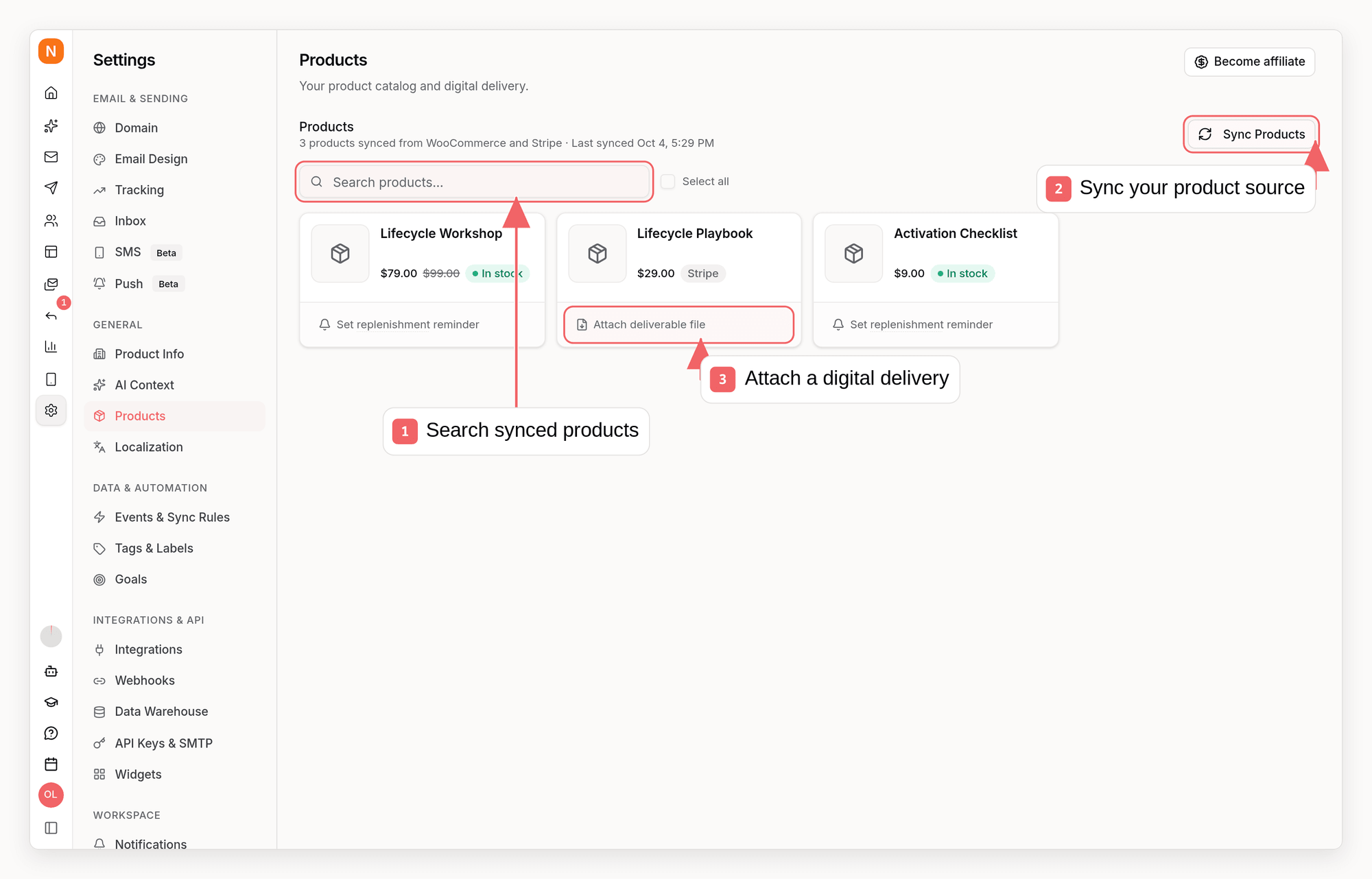
Task: Open AI Context settings
Action: pos(175,385)
